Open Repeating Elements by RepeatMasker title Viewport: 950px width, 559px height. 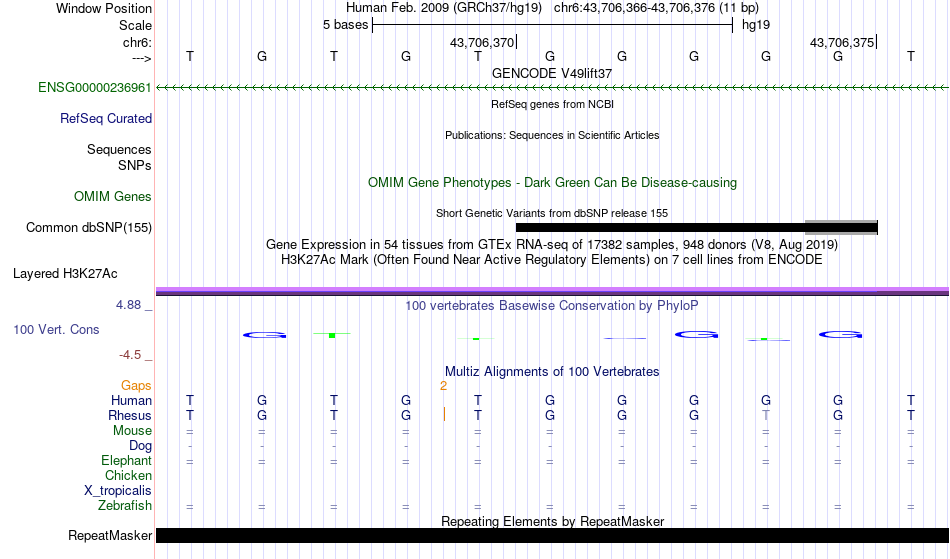(552, 521)
